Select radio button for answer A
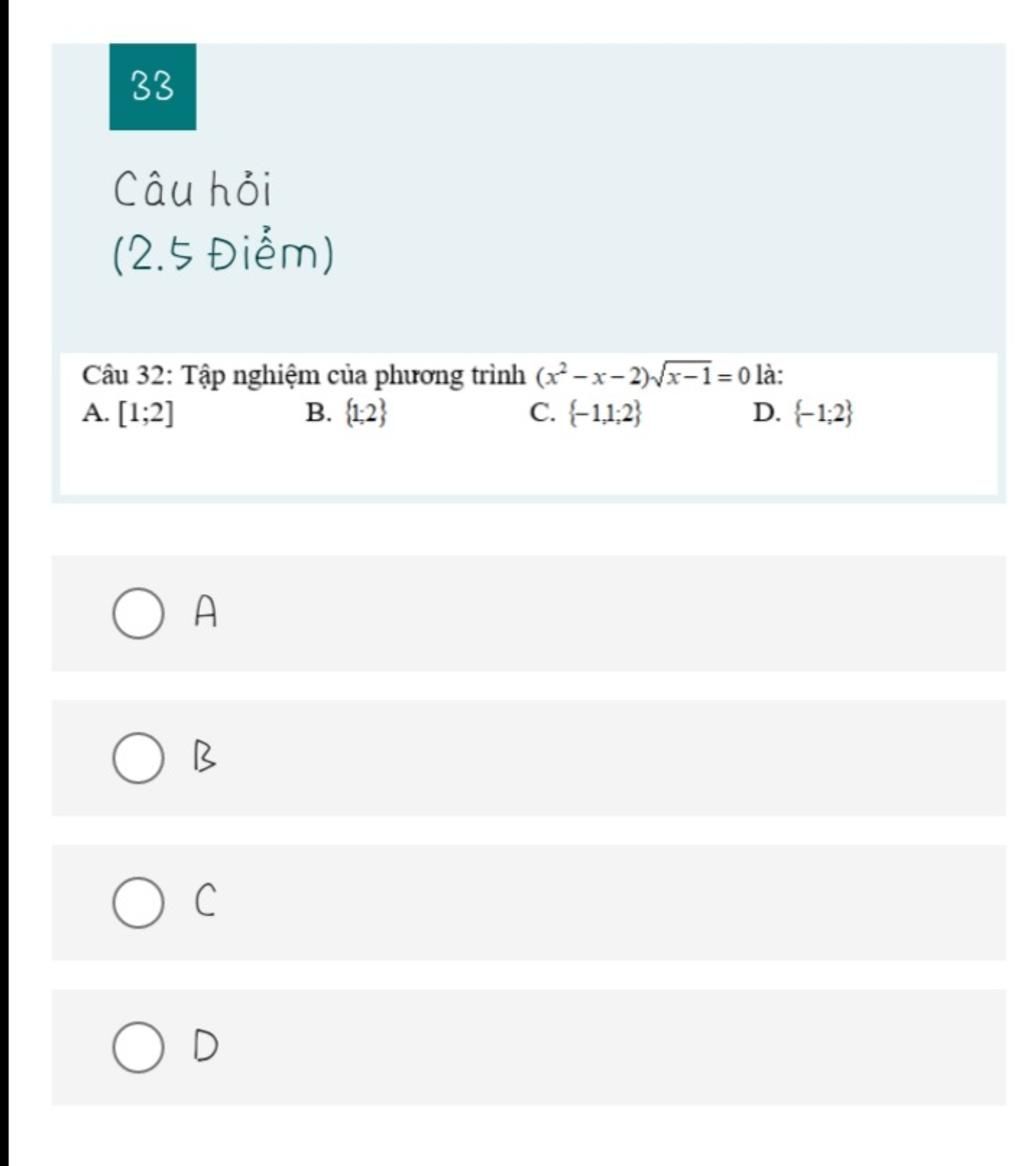 pyautogui.click(x=138, y=613)
